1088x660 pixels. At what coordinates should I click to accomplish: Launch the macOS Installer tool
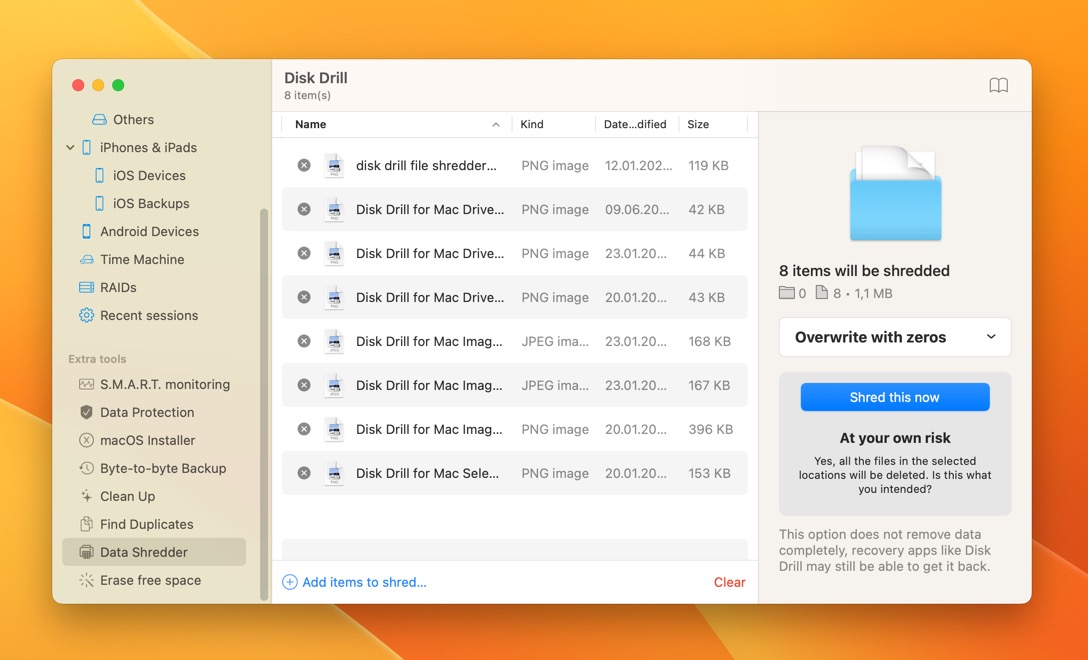point(137,440)
